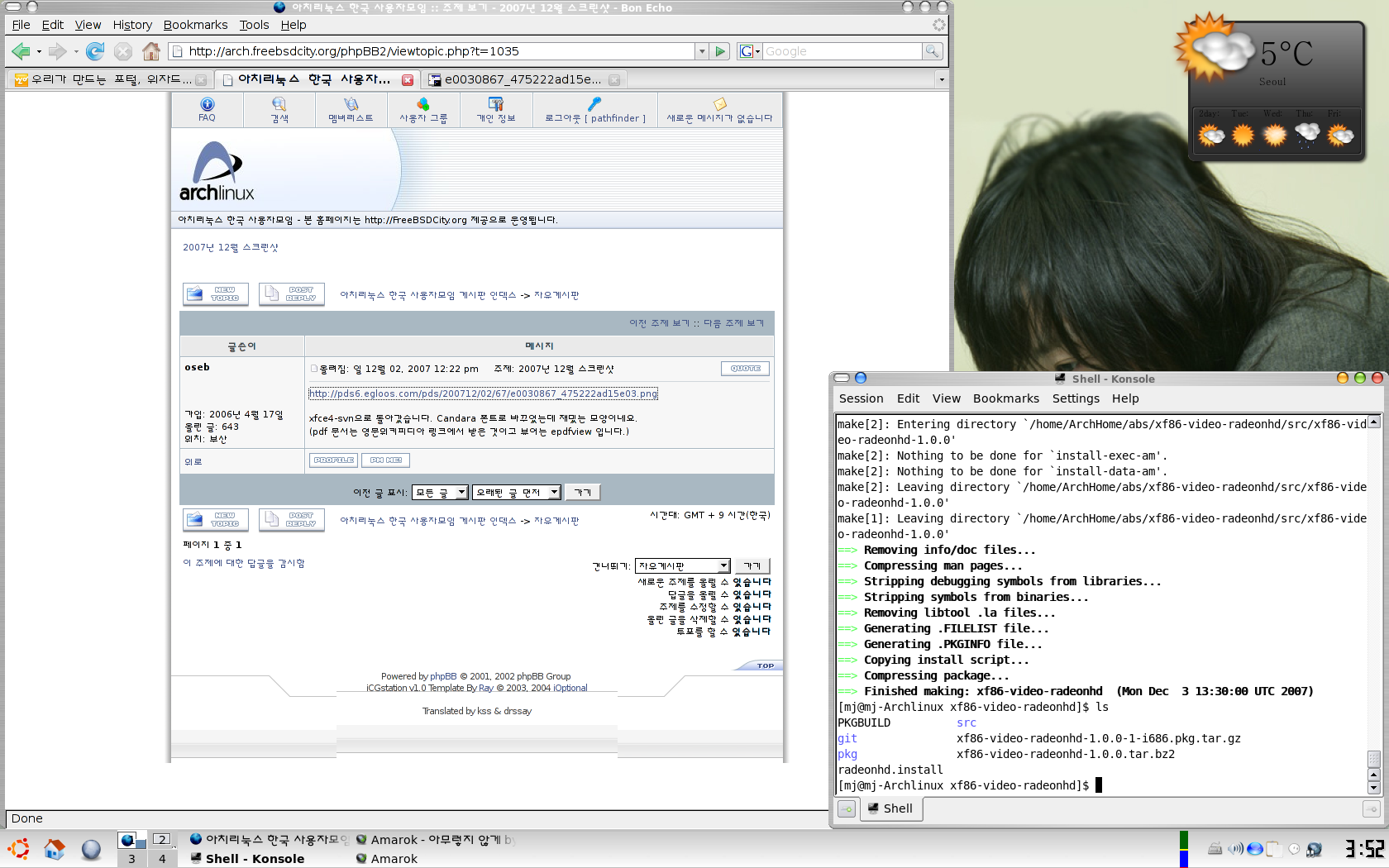1389x868 pixels.
Task: Click the top Post Reply button
Action: pyautogui.click(x=292, y=294)
